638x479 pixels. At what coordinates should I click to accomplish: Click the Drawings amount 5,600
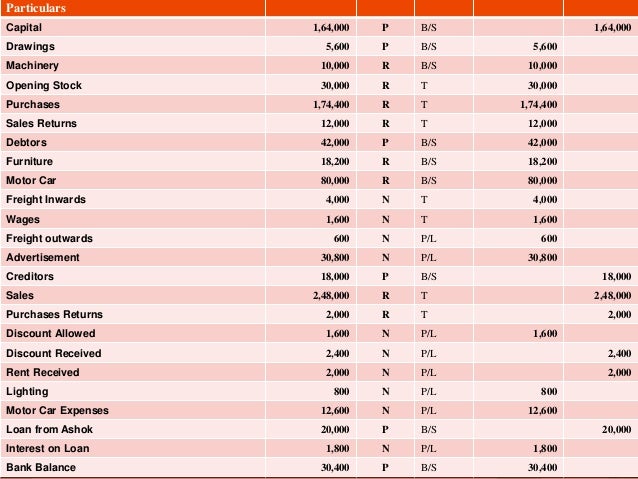tap(337, 46)
